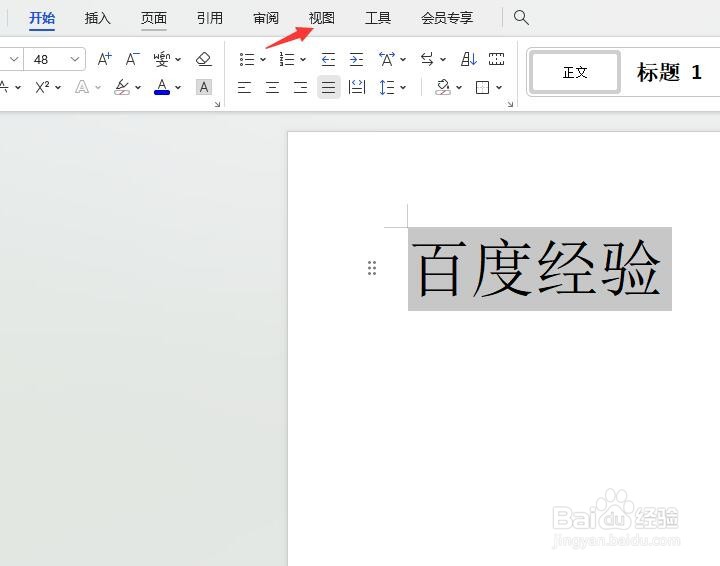Open the Chinese layout (A with arrows) tool
Image resolution: width=720 pixels, height=566 pixels.
[387, 59]
